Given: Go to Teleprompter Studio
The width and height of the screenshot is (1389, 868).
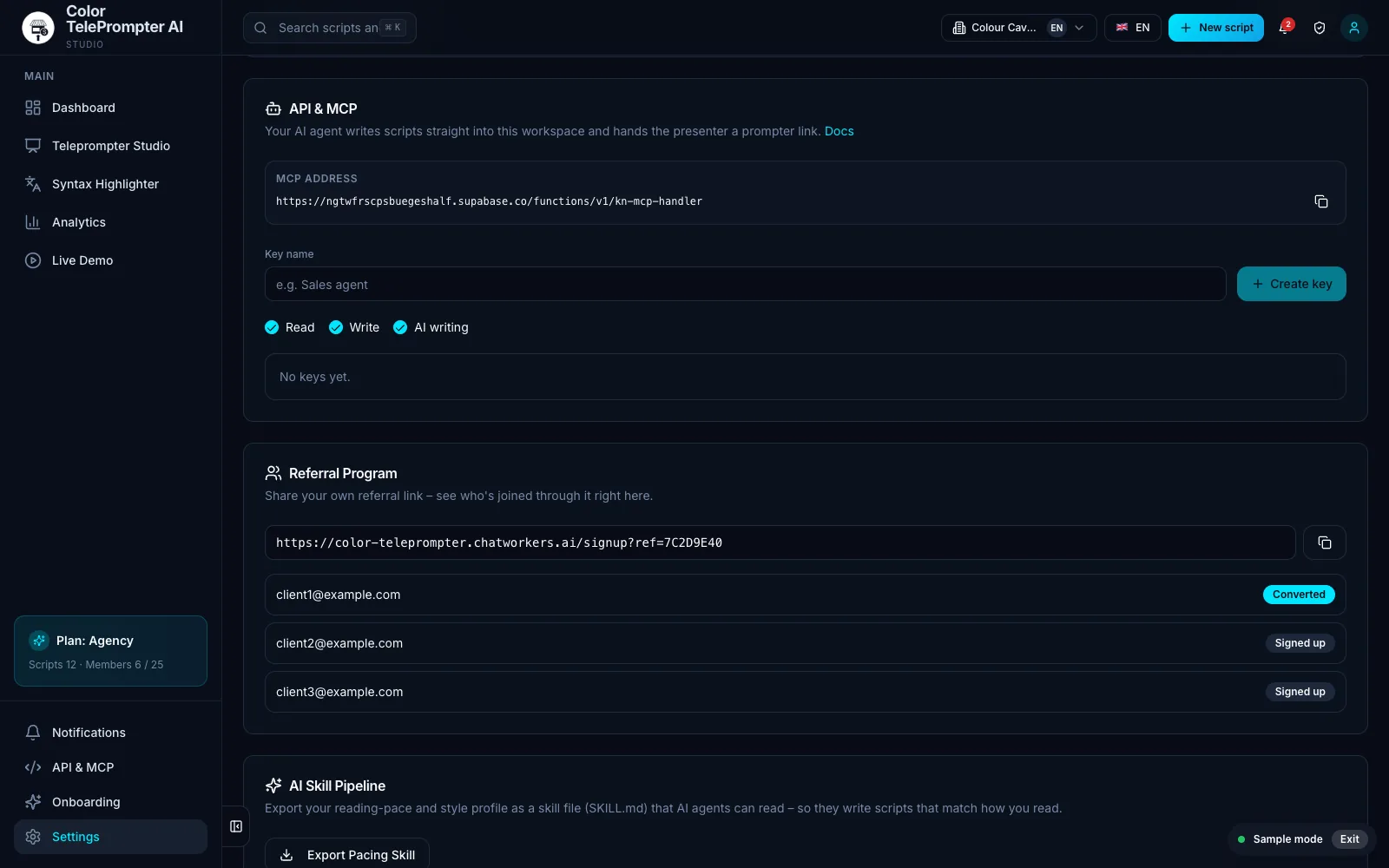Looking at the screenshot, I should click(x=110, y=146).
